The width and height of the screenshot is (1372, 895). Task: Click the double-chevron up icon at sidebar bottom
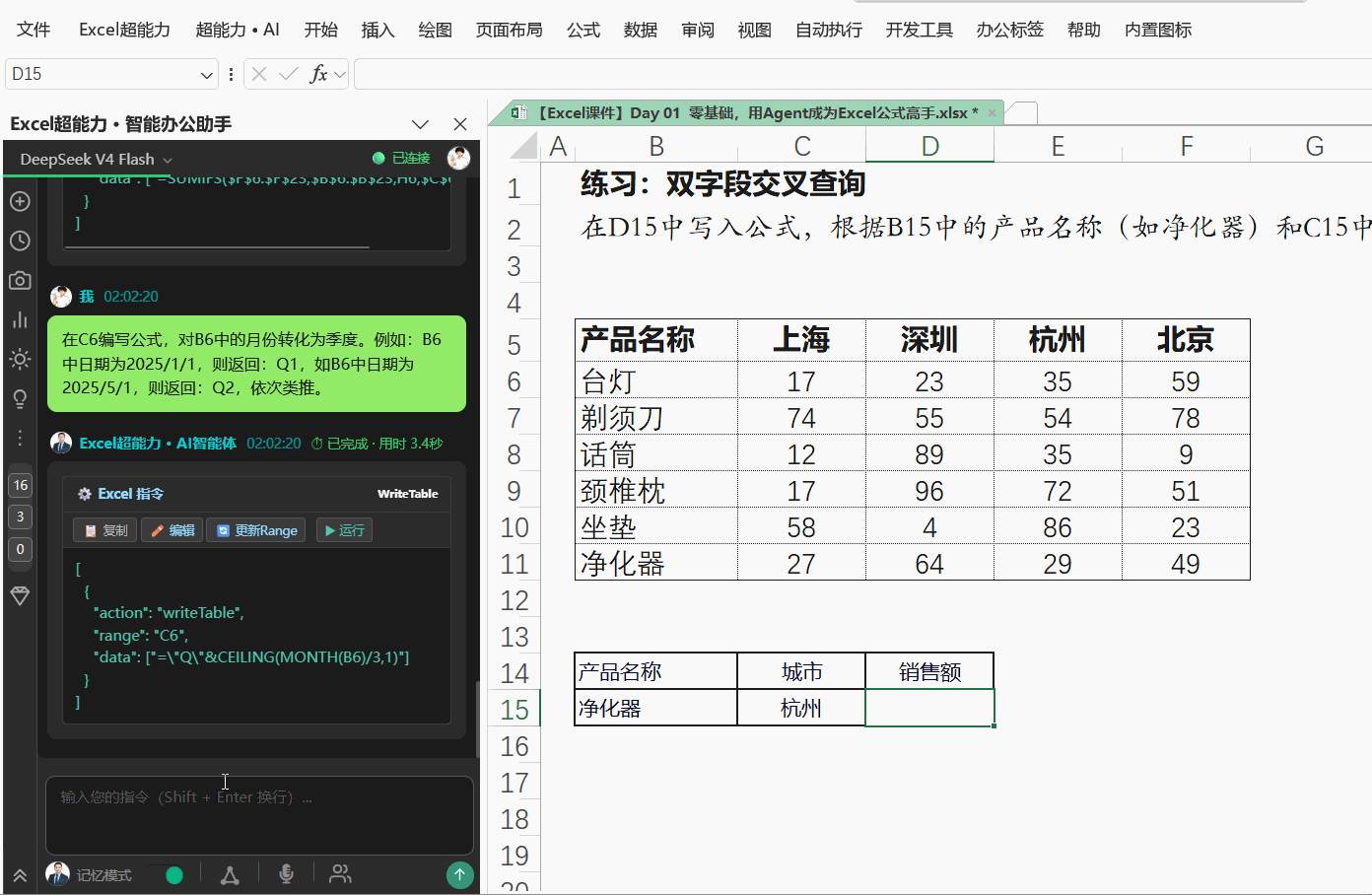tap(20, 875)
